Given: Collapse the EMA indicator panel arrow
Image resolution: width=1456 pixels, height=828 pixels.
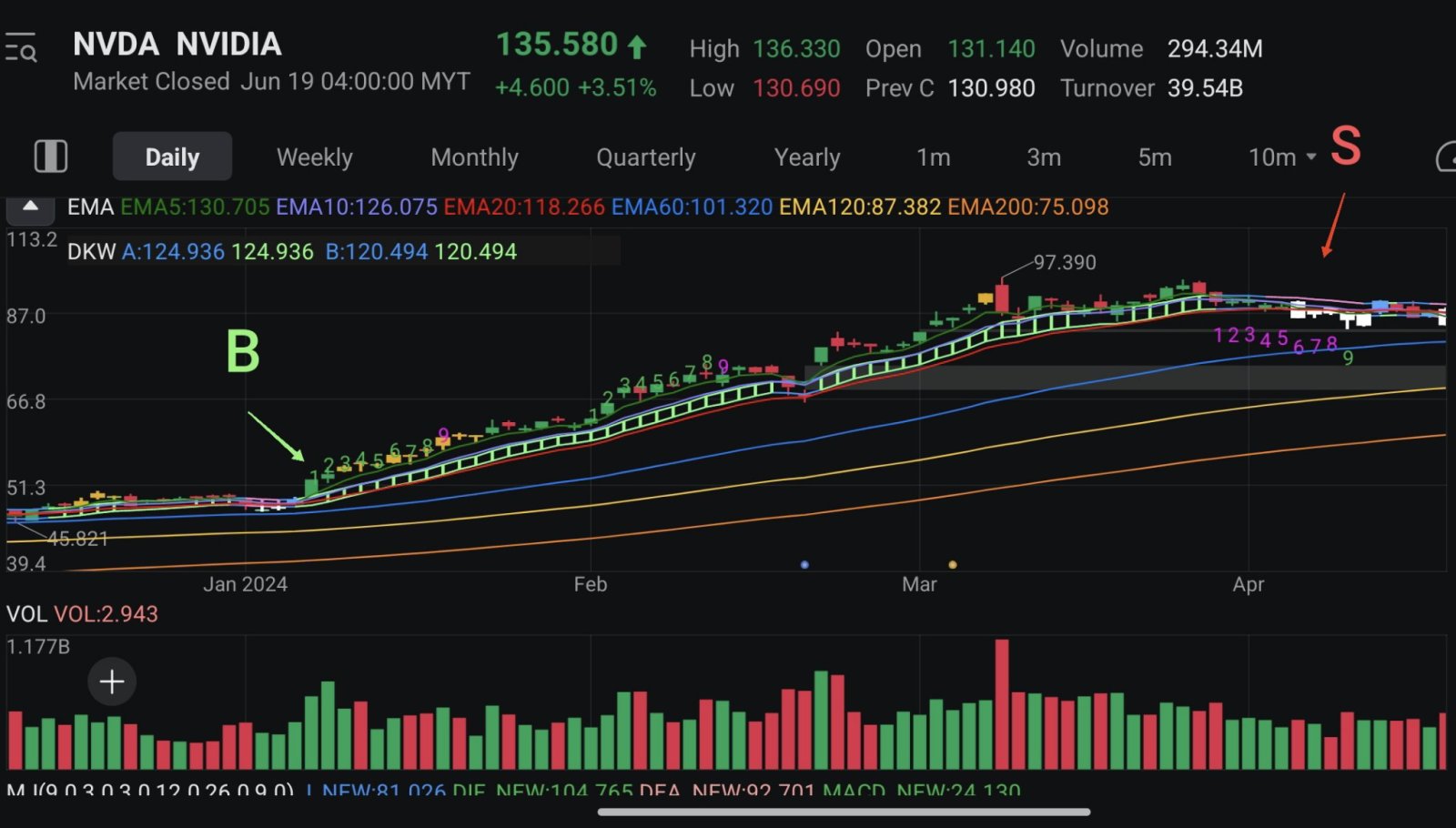Looking at the screenshot, I should [30, 207].
